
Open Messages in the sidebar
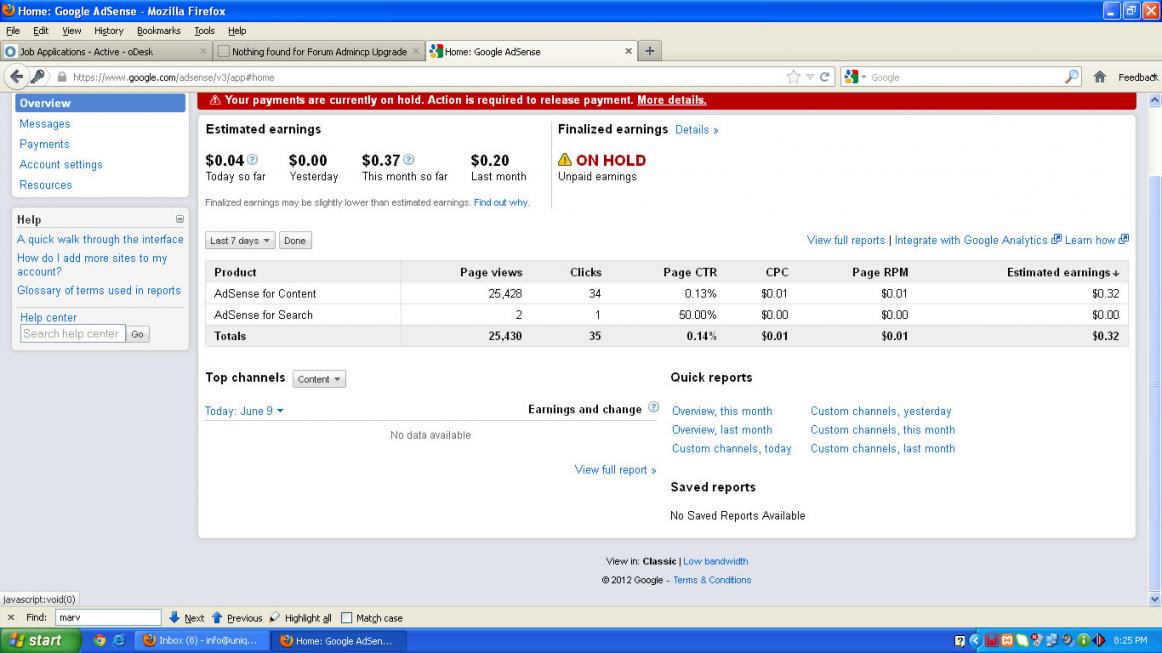[44, 124]
